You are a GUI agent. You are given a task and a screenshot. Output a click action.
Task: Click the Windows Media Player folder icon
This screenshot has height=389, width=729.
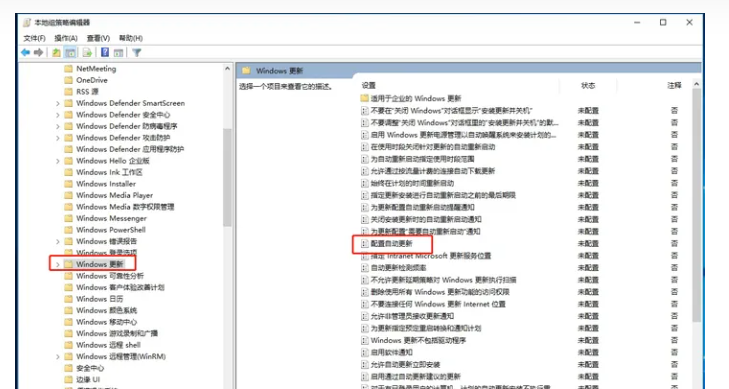[x=68, y=195]
